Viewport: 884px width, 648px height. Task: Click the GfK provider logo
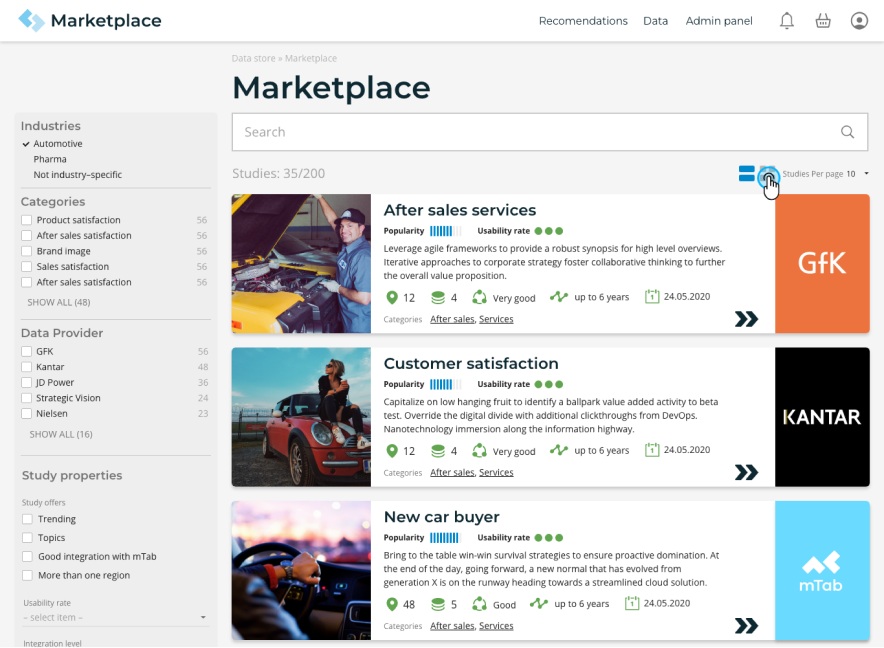click(822, 263)
